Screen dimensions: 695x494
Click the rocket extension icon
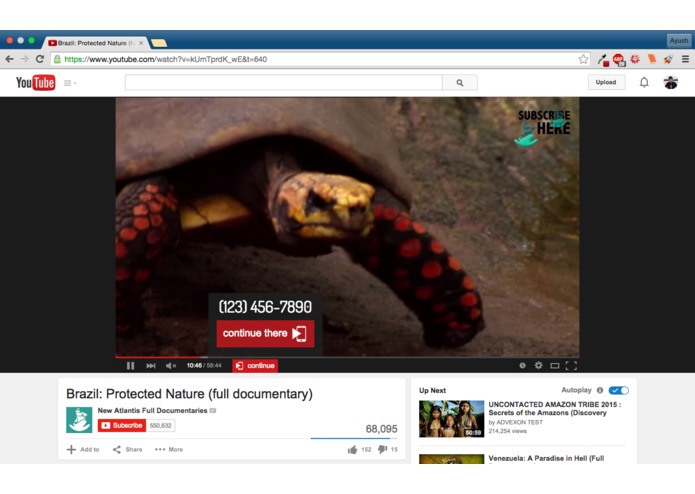point(668,59)
